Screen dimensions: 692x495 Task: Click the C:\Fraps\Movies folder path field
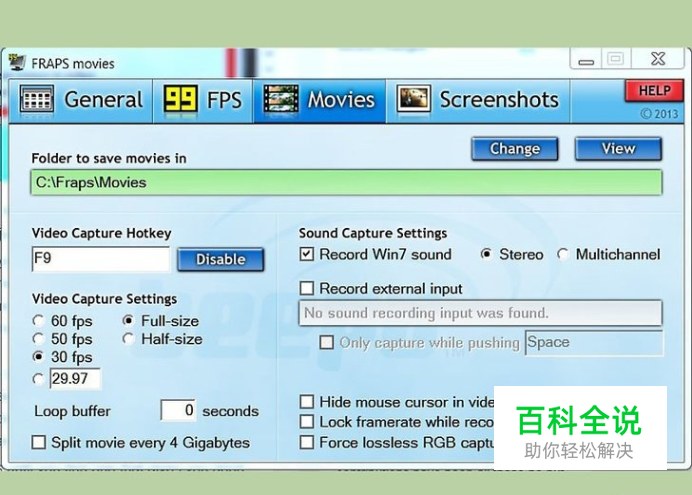point(346,183)
